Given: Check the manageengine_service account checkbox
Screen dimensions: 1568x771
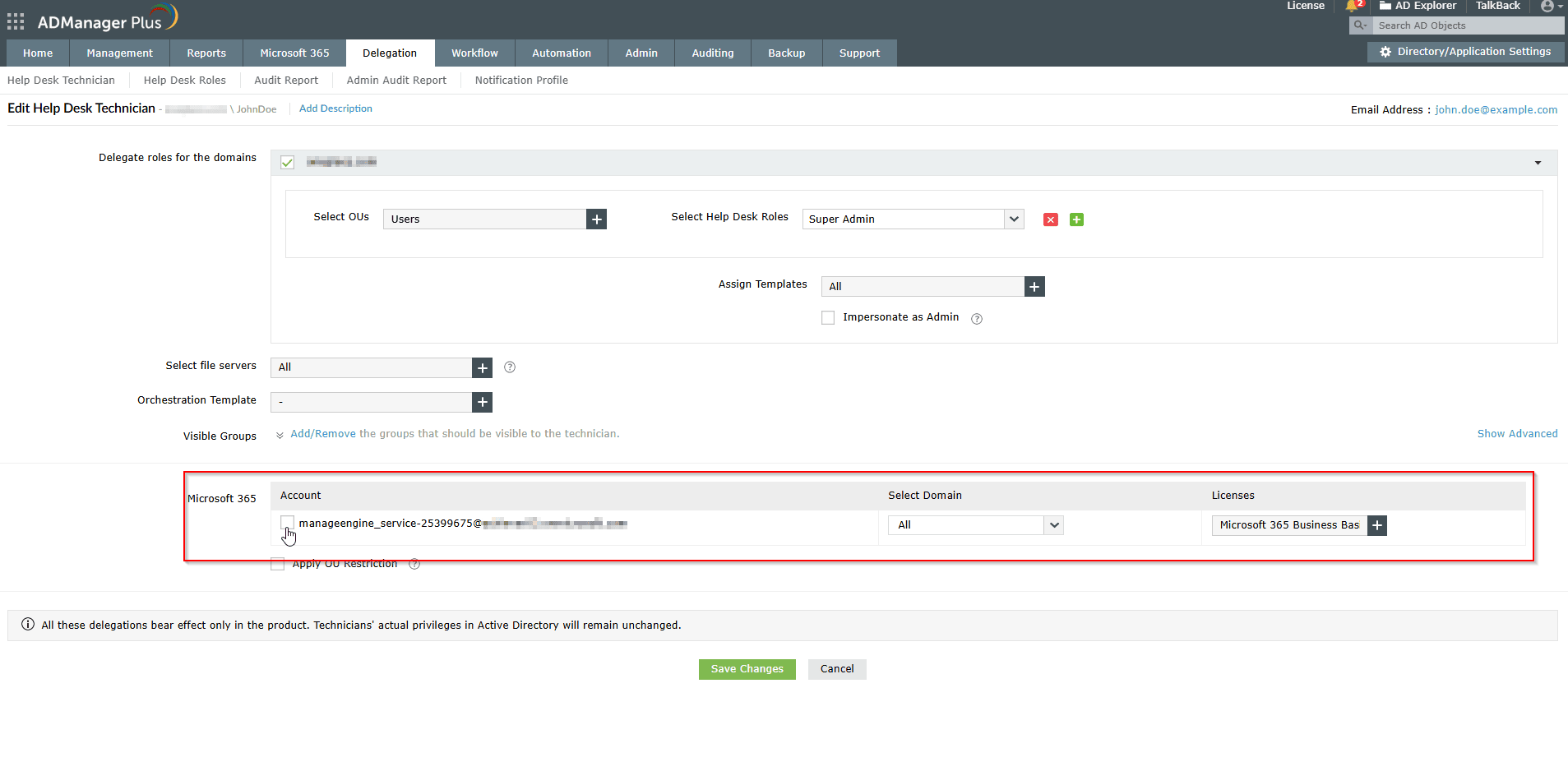Looking at the screenshot, I should tap(287, 523).
